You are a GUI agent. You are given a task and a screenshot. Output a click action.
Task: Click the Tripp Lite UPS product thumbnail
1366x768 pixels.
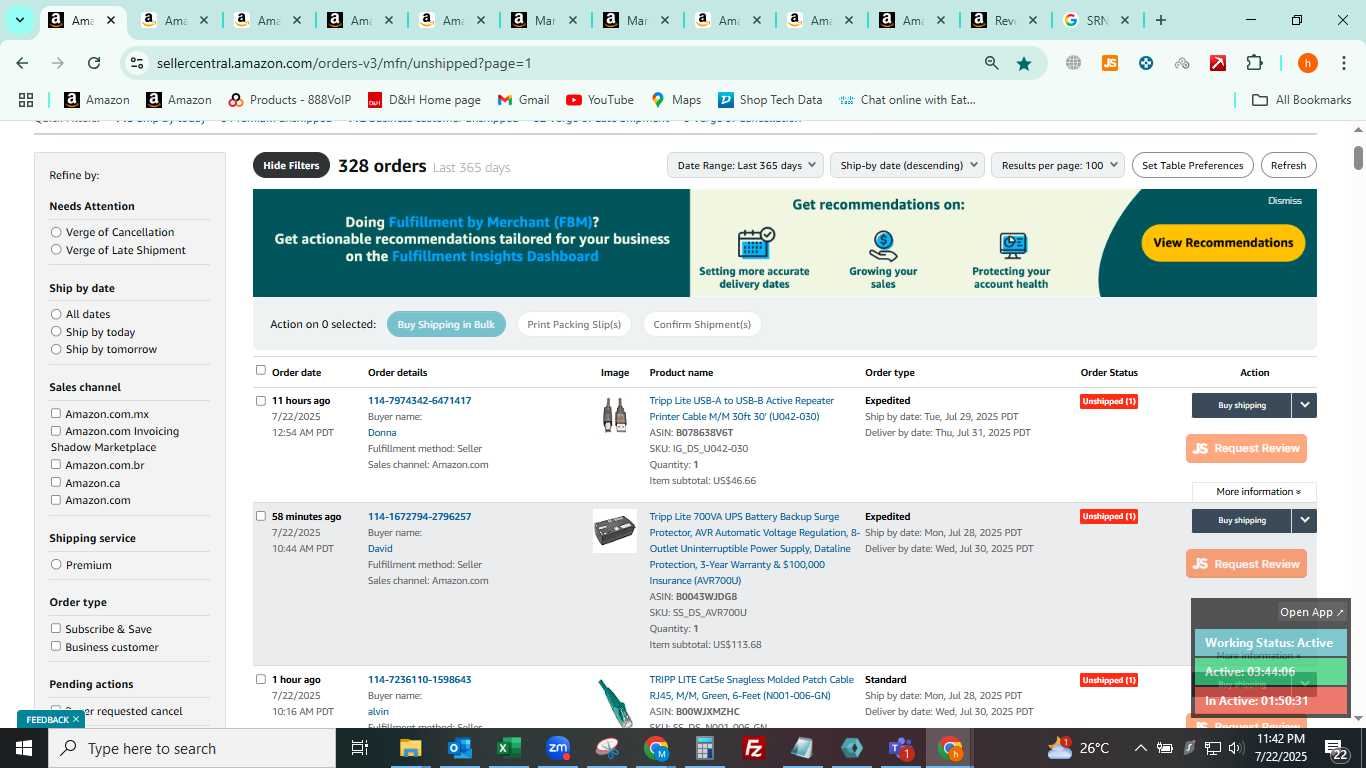tap(614, 530)
